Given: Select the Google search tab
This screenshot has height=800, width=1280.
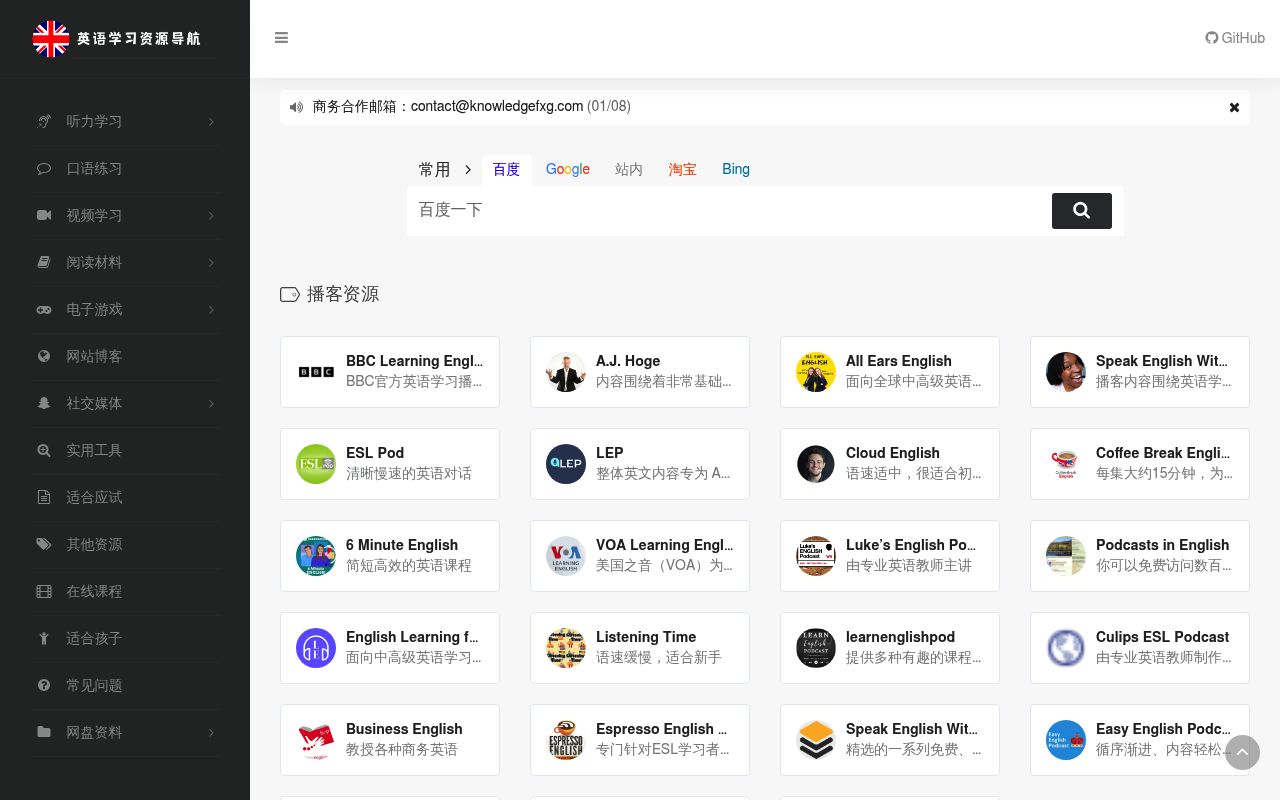Looking at the screenshot, I should click(x=568, y=170).
